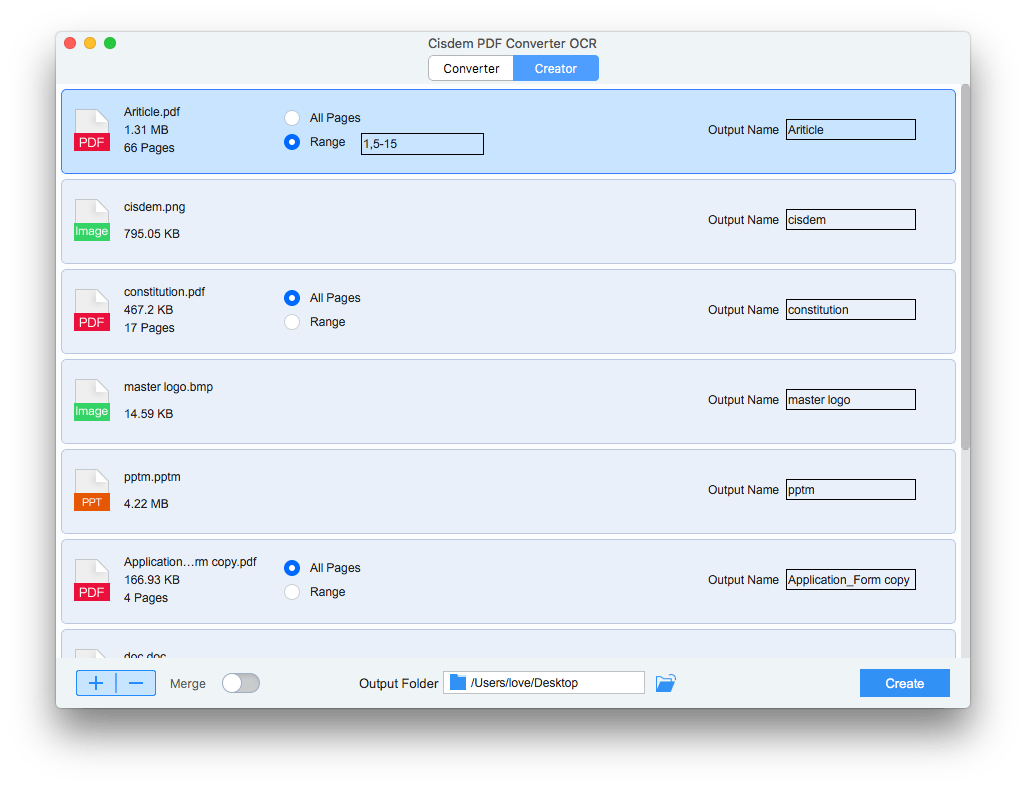Toggle the Merge switch
The height and width of the screenshot is (788, 1026).
241,683
